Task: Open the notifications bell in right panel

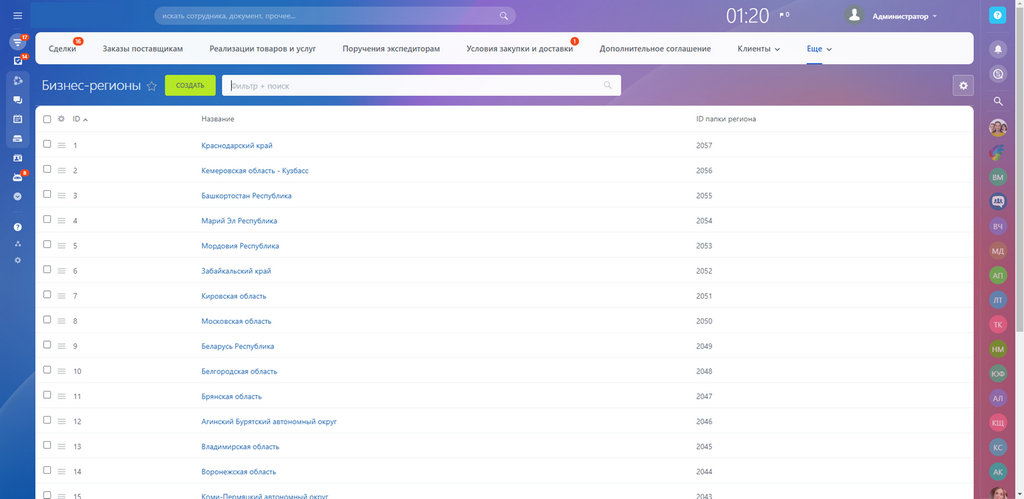Action: tap(997, 48)
